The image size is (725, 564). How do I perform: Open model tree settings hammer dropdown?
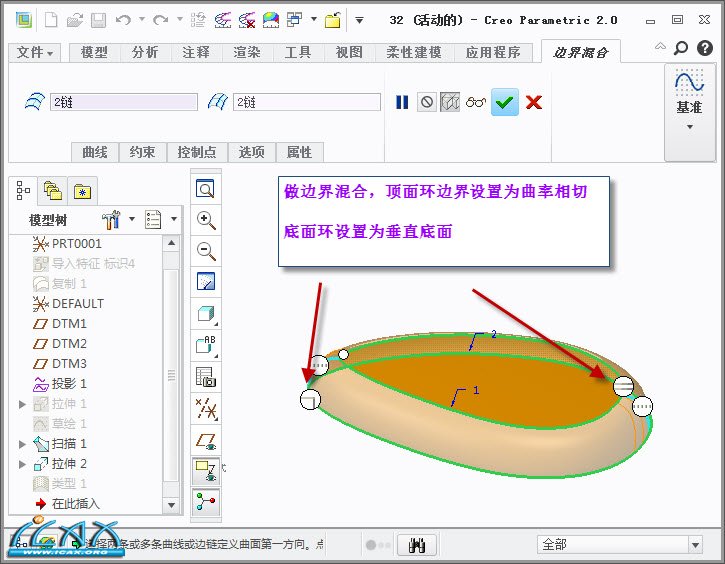[x=118, y=220]
